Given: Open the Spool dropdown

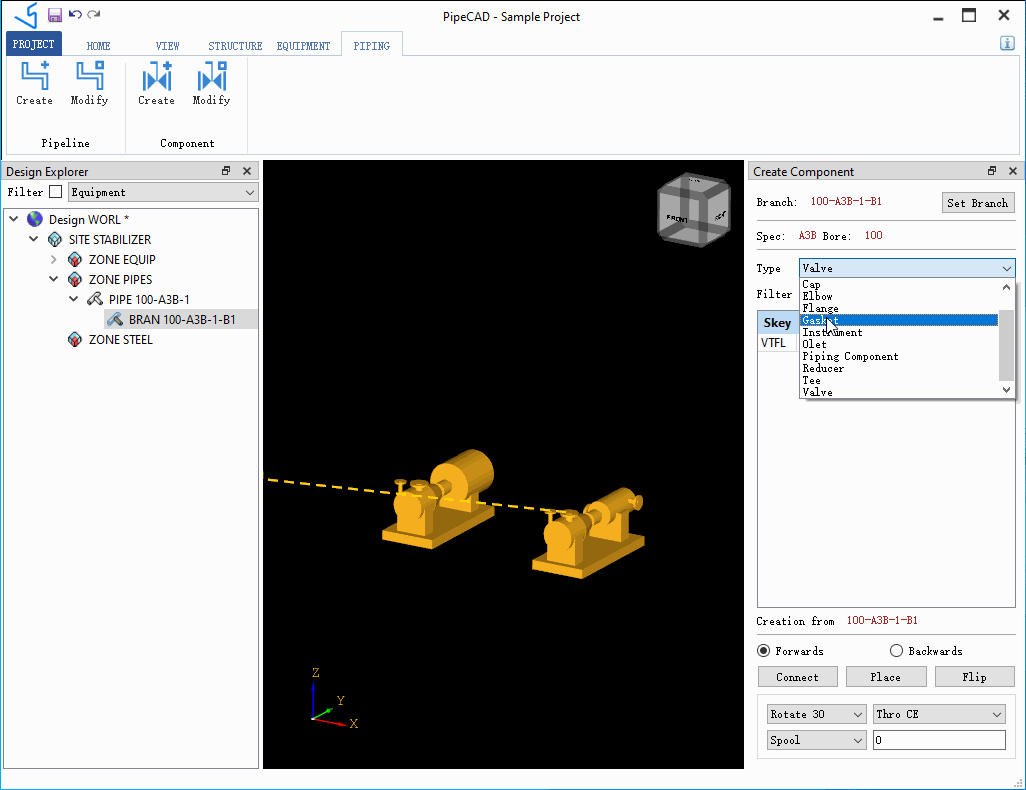Looking at the screenshot, I should tap(817, 740).
